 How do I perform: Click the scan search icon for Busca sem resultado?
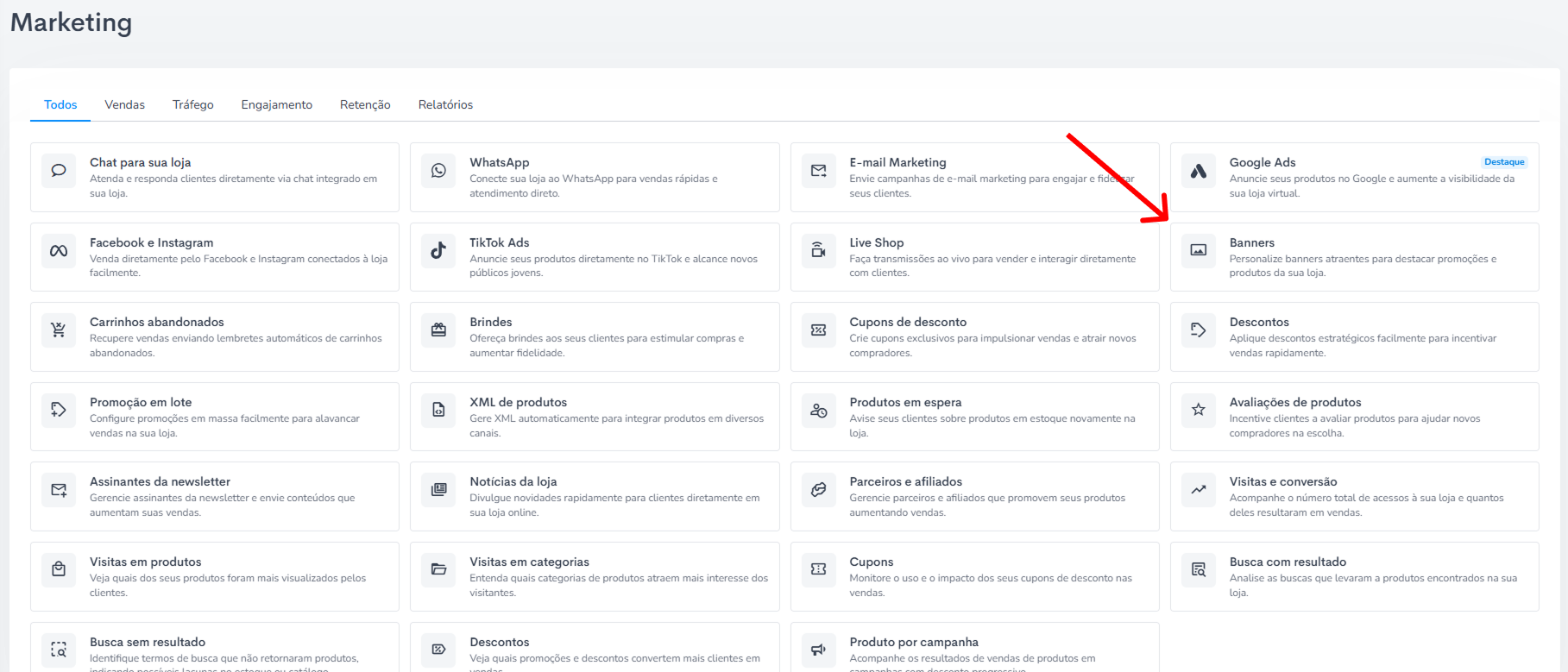click(59, 650)
